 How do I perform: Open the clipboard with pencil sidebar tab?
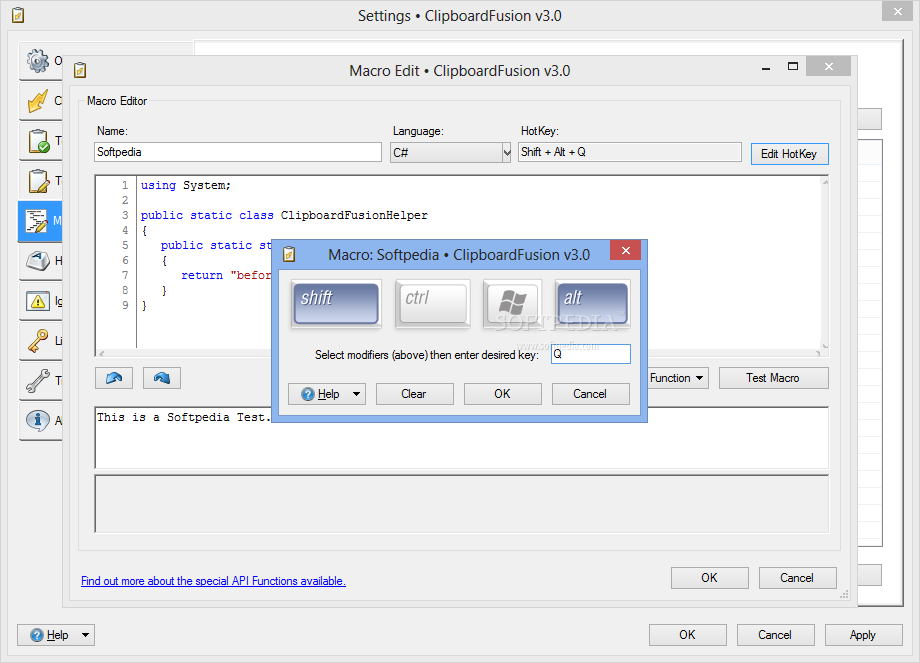tap(40, 181)
